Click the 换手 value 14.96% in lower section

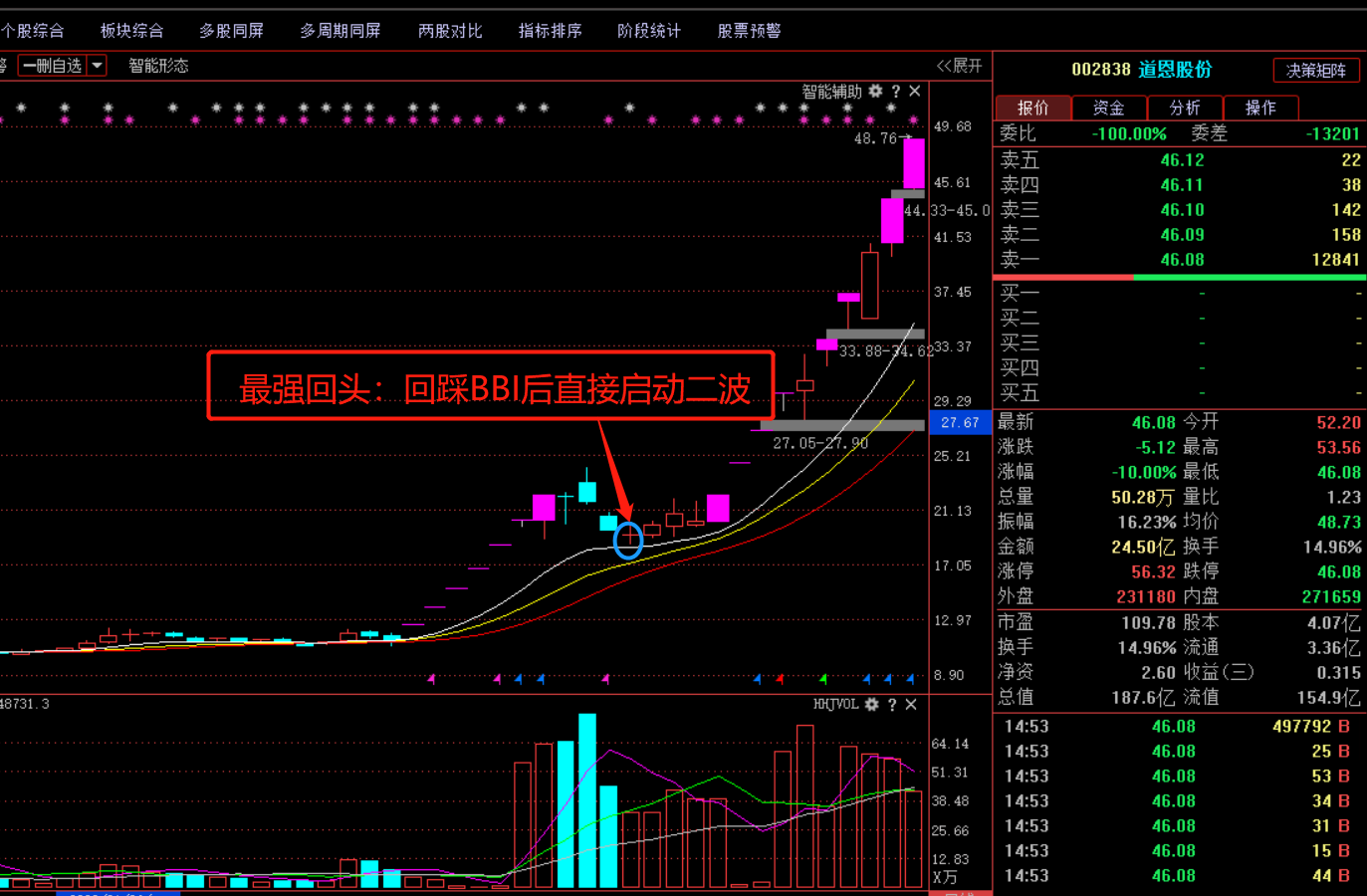(x=1146, y=647)
